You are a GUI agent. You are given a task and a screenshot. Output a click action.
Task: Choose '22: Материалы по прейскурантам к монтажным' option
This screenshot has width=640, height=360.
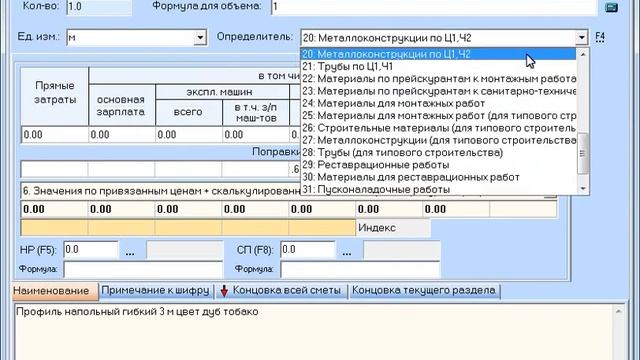tap(438, 78)
